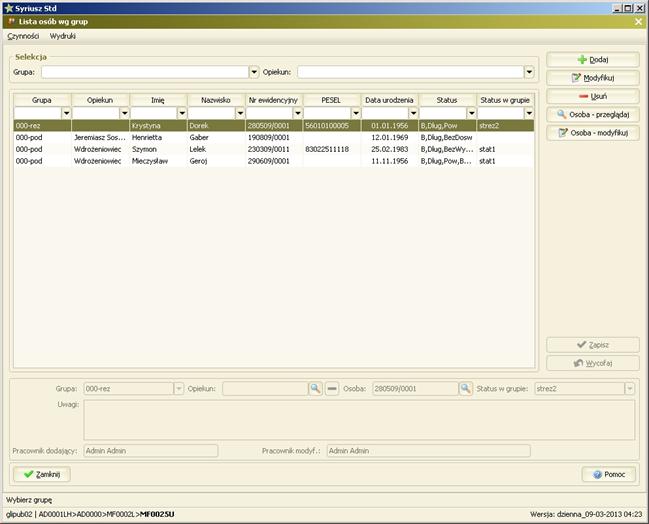649x524 pixels.
Task: Click the minus icon to clear Opiekun
Action: pyautogui.click(x=332, y=389)
